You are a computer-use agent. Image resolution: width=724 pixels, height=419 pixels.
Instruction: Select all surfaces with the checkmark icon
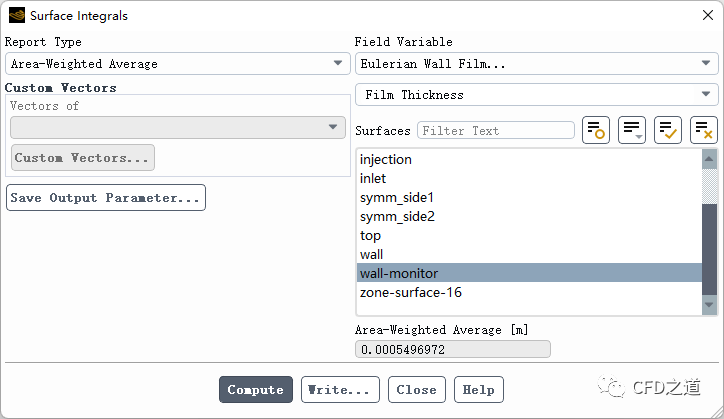tap(668, 130)
